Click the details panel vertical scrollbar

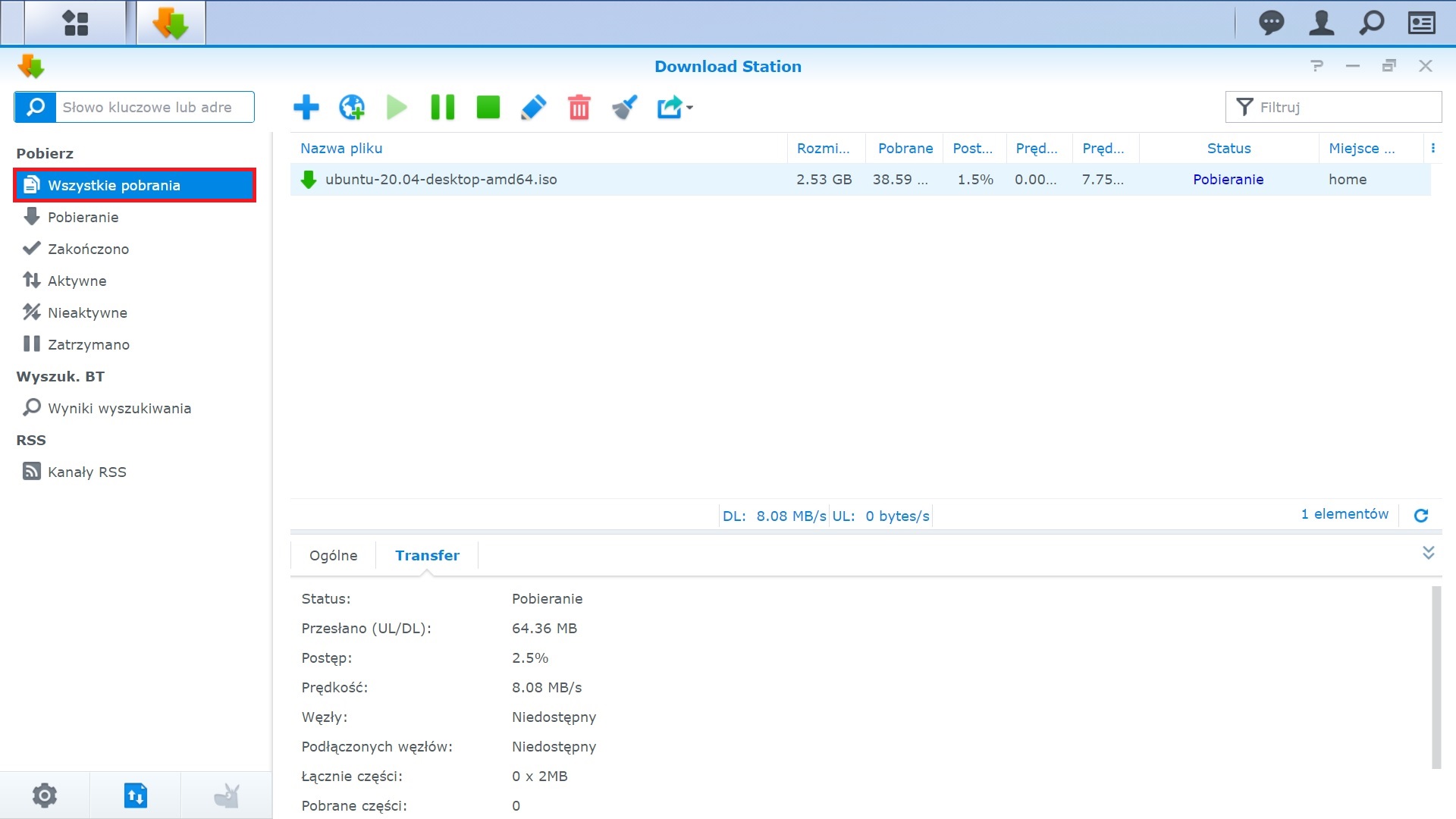tap(1436, 677)
